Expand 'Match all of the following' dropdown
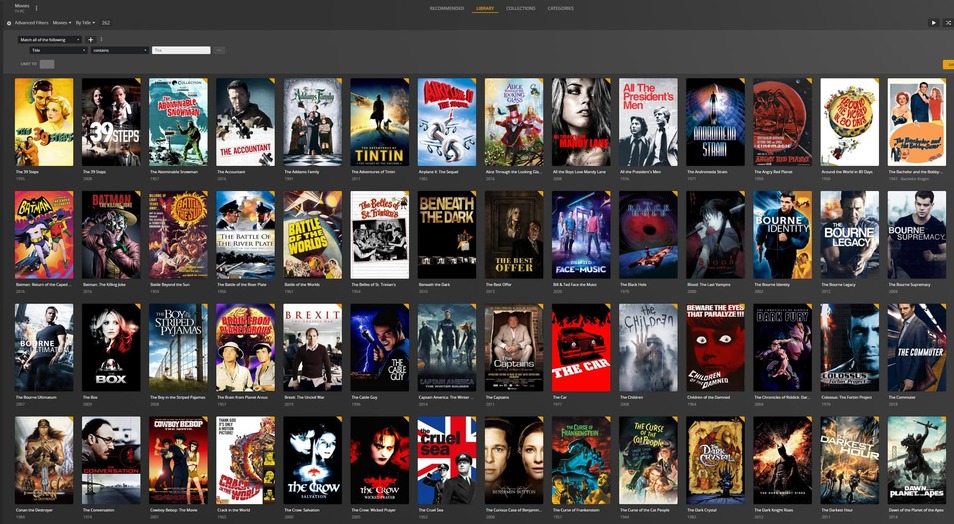Screen dimensions: 954x524 (x=50, y=40)
